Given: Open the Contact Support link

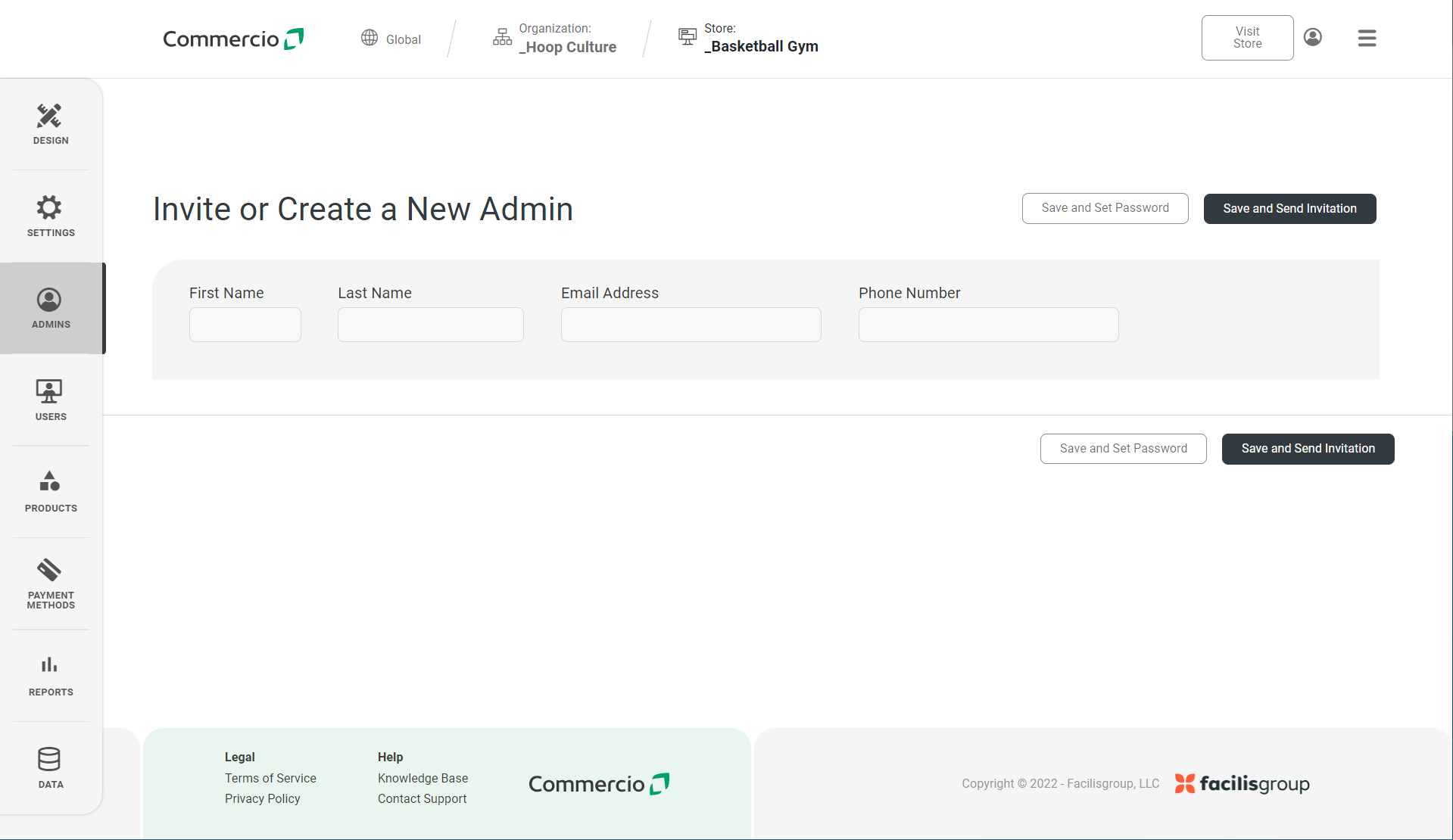Looking at the screenshot, I should (x=422, y=798).
